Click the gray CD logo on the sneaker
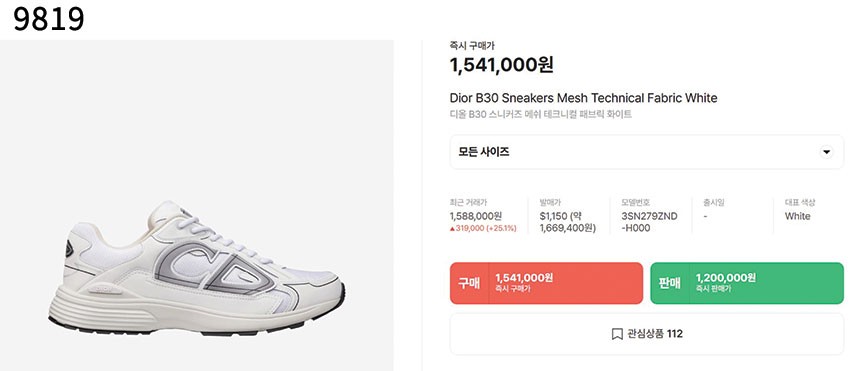The width and height of the screenshot is (860, 371). click(x=214, y=267)
